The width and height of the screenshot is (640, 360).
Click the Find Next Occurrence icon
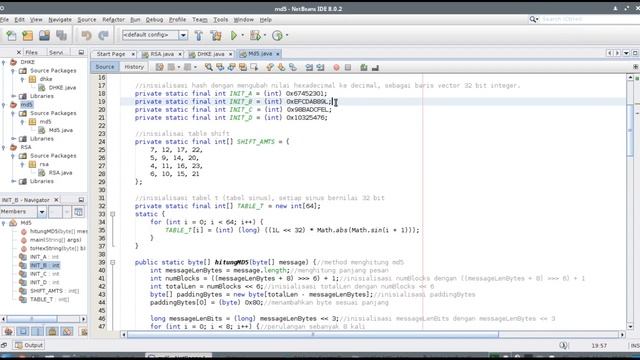pyautogui.click(x=231, y=67)
